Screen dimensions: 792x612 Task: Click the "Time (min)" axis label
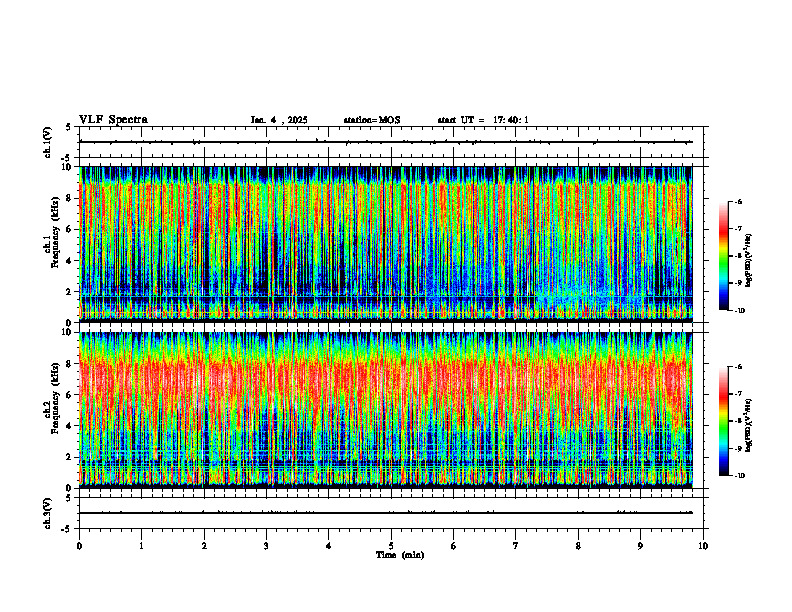pos(400,555)
